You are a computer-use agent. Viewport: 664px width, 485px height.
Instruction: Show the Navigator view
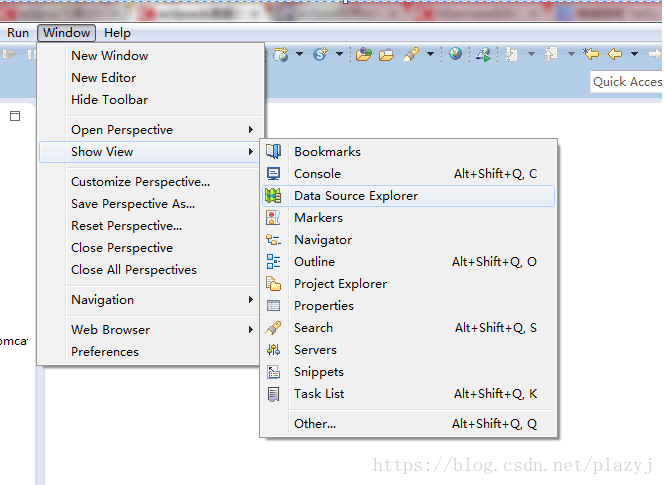(x=408, y=240)
